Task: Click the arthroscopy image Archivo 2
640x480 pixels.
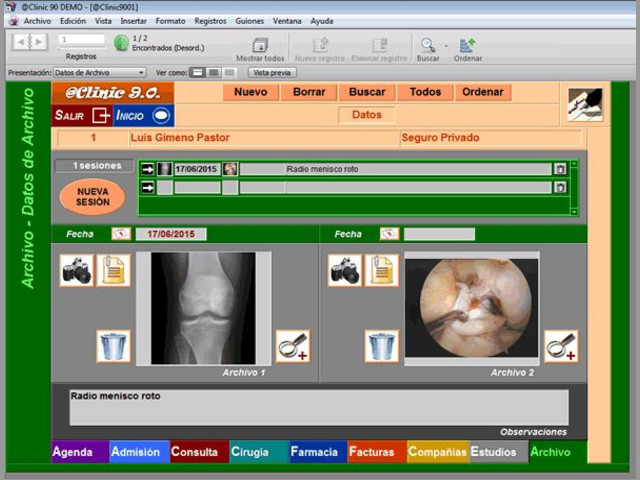Action: (471, 308)
